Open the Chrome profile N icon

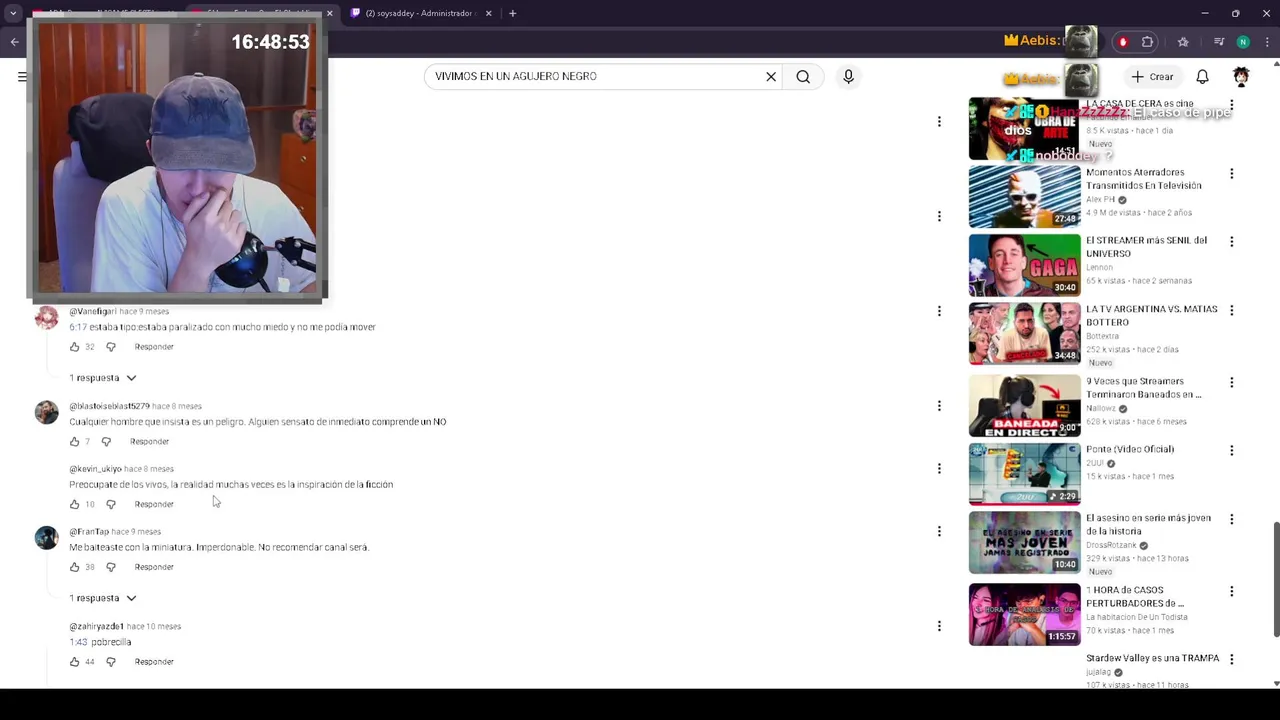tap(1243, 42)
